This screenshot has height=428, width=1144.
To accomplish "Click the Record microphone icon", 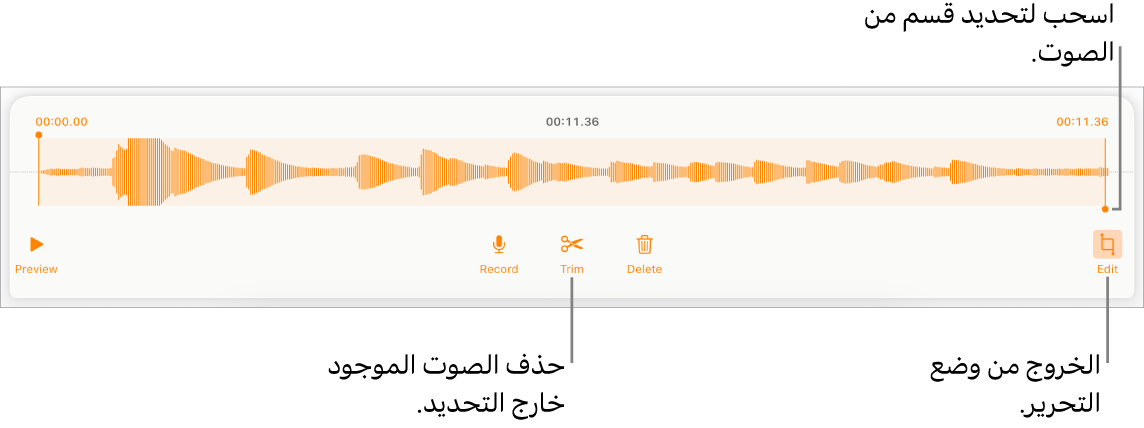I will [x=498, y=245].
